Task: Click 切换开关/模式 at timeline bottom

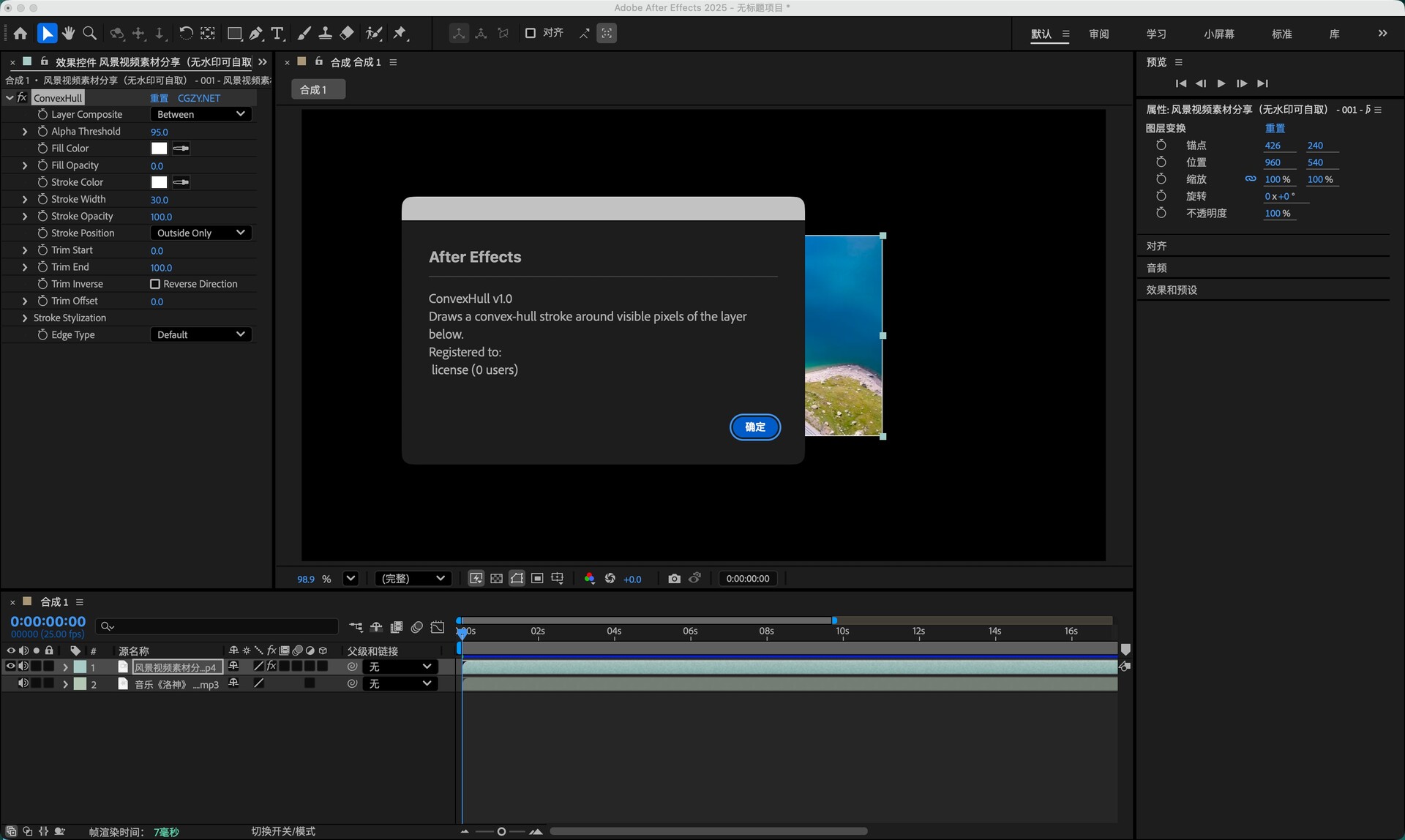Action: 283,832
